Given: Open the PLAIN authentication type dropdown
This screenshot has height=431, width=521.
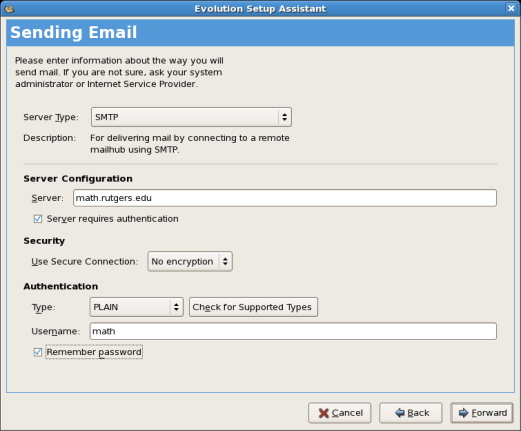Looking at the screenshot, I should [x=137, y=307].
